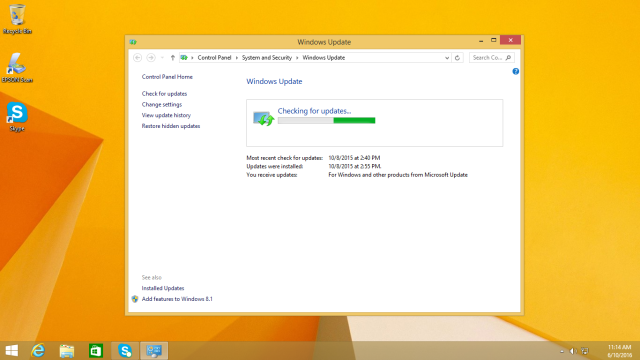Click the search magnifier icon
640x360 pixels.
[x=508, y=58]
